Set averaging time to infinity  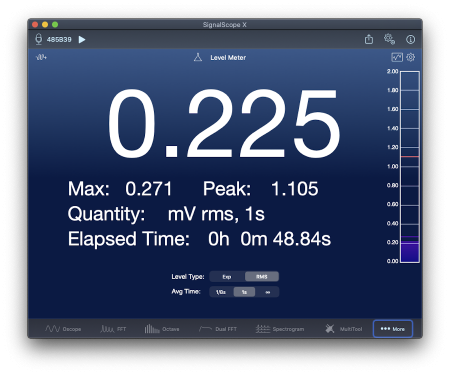pos(267,292)
